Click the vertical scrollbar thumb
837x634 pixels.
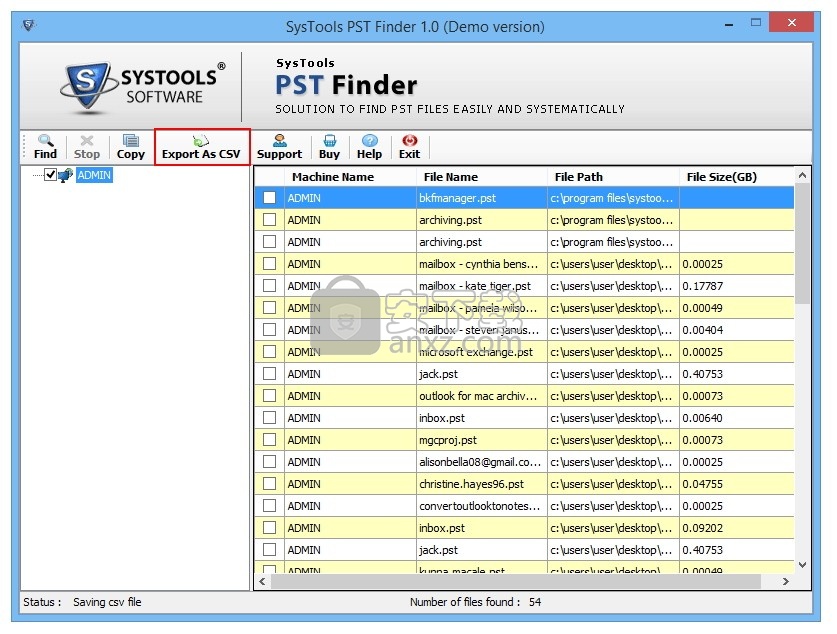pyautogui.click(x=802, y=244)
